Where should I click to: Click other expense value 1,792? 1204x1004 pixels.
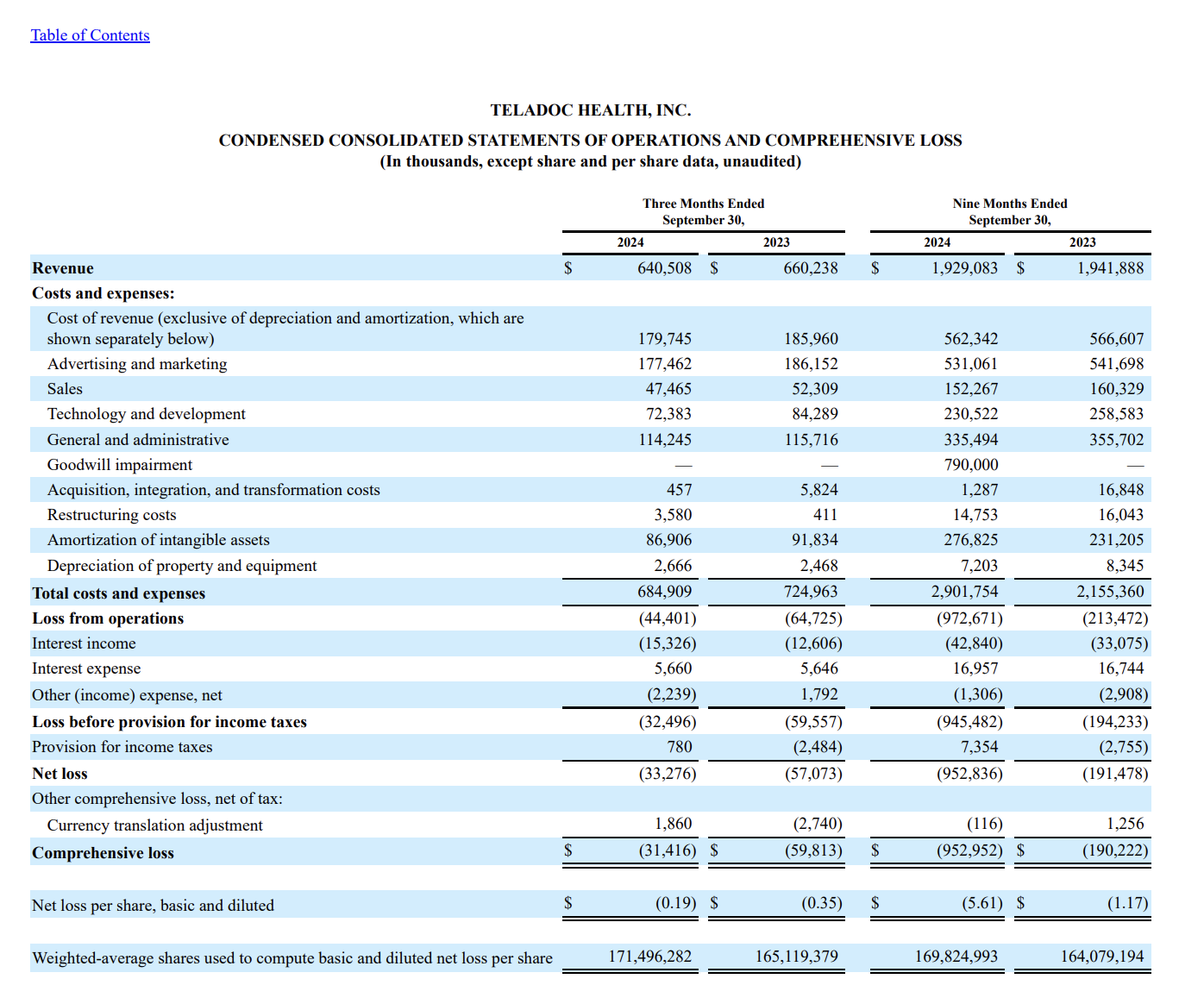click(x=818, y=694)
